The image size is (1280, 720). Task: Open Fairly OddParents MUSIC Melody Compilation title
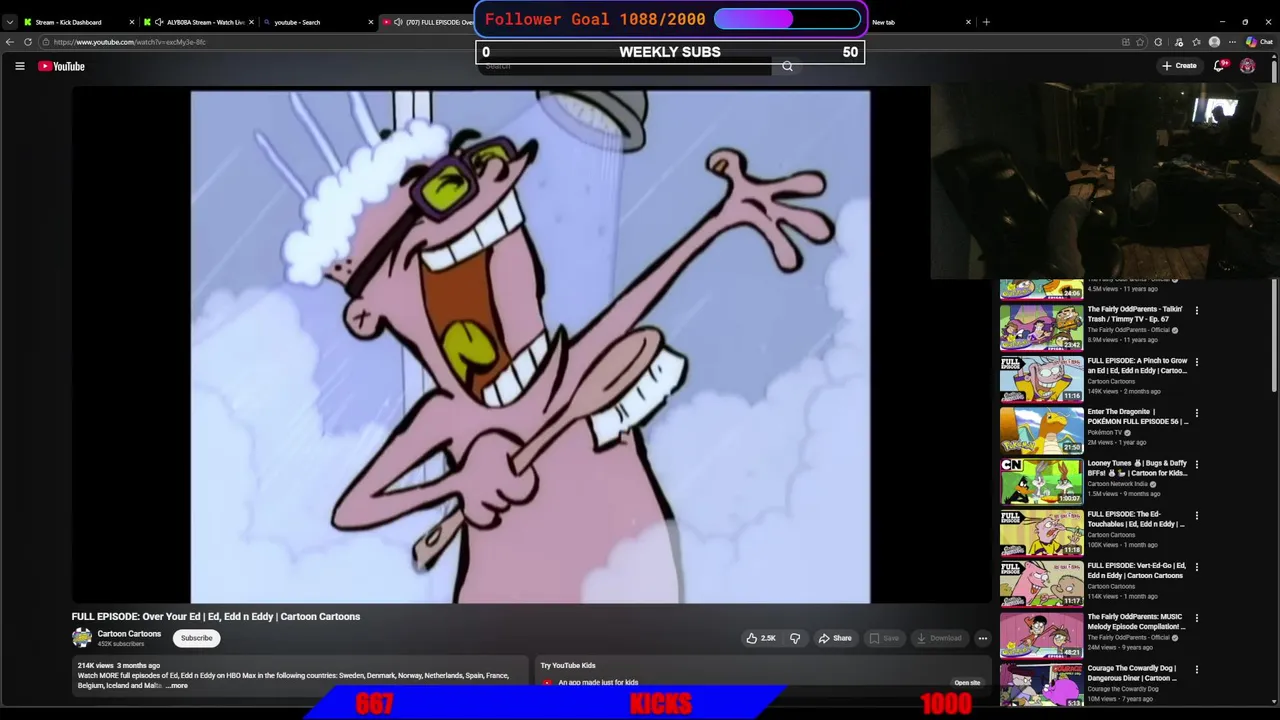(x=1136, y=622)
